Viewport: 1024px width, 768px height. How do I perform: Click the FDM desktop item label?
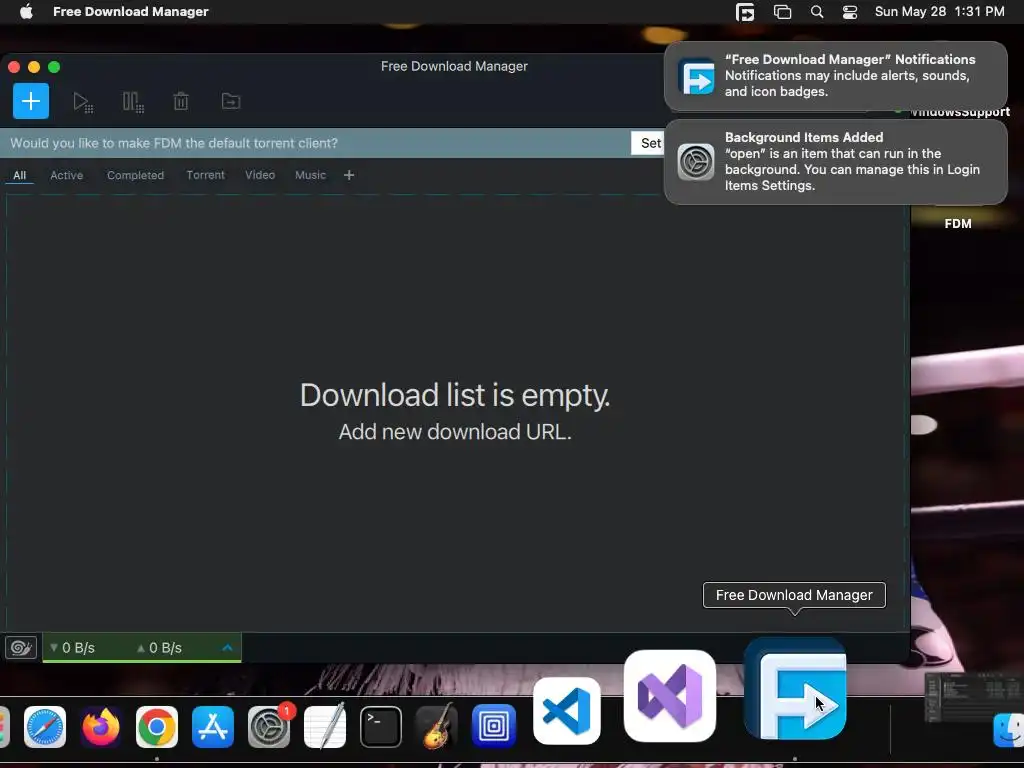[x=958, y=224]
